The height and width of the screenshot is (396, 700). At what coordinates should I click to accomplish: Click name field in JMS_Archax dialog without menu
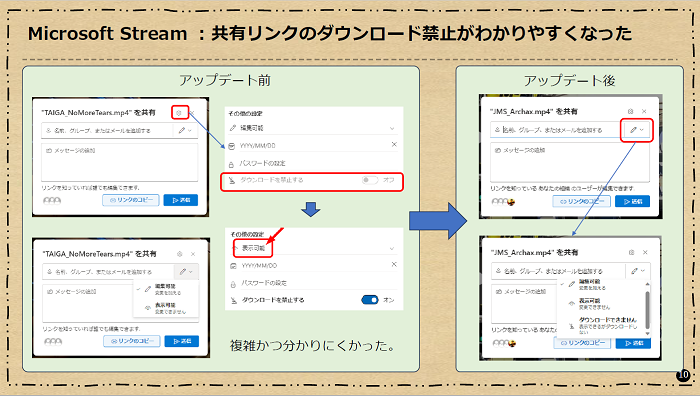[556, 130]
